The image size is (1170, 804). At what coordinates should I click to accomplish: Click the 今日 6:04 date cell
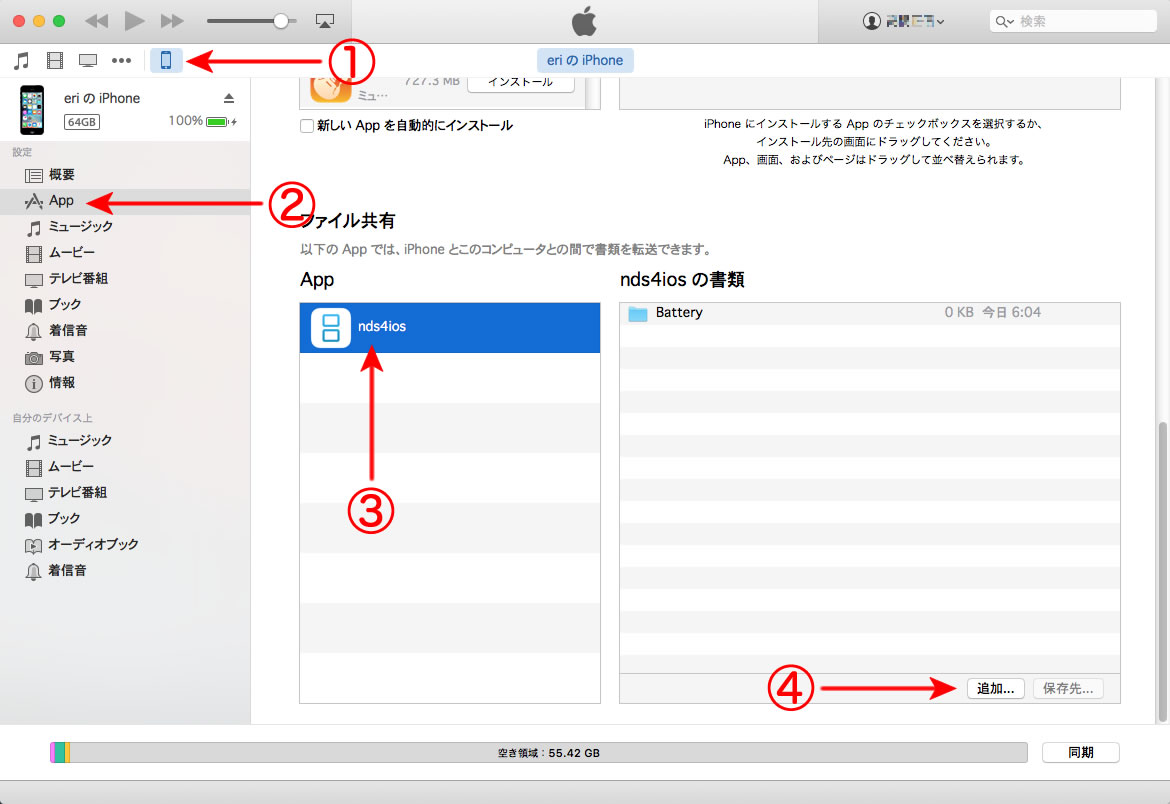(1011, 313)
